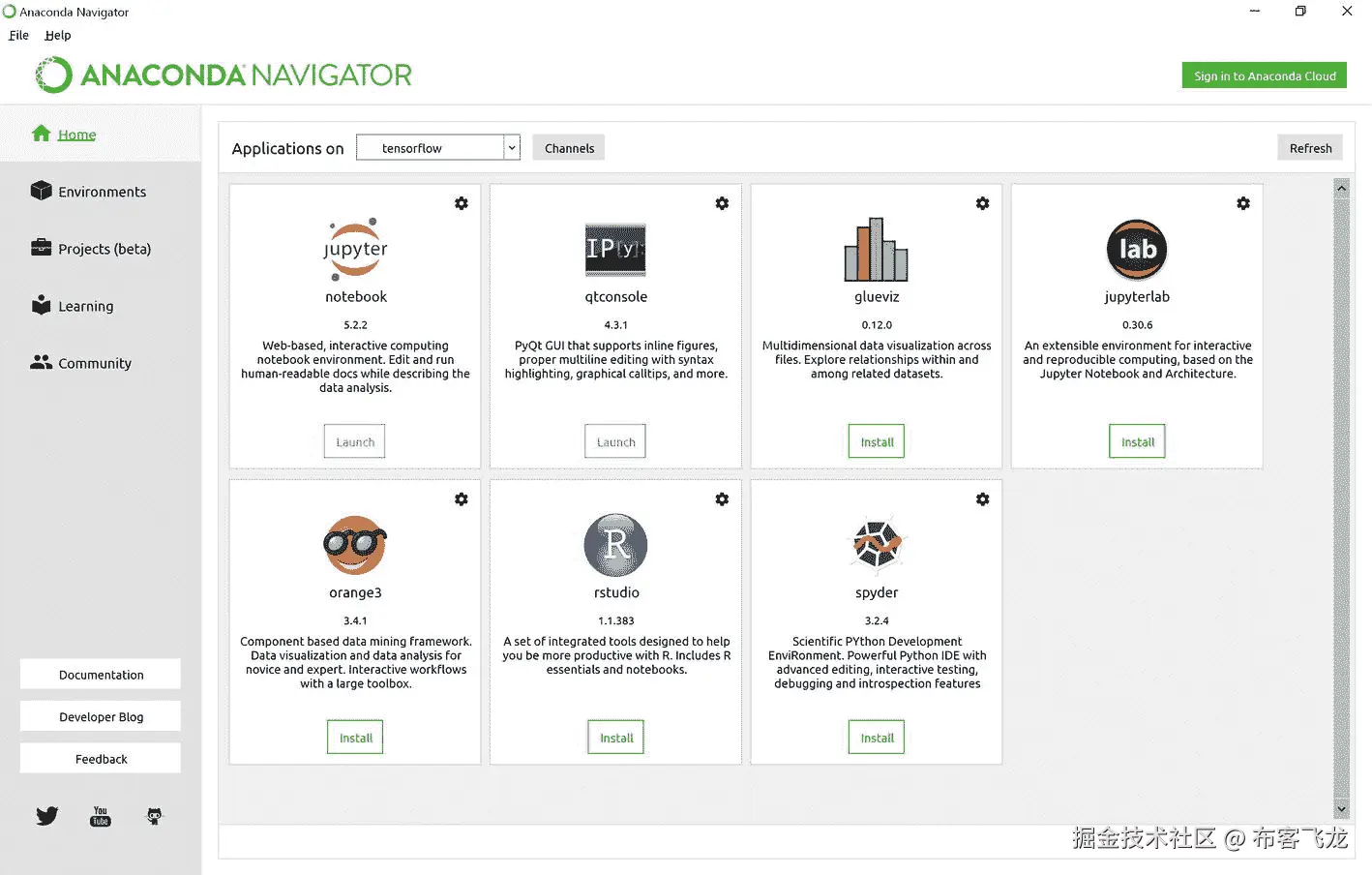Click the jupyterlab version 0.30.6 text
This screenshot has height=875, width=1372.
pos(1137,325)
